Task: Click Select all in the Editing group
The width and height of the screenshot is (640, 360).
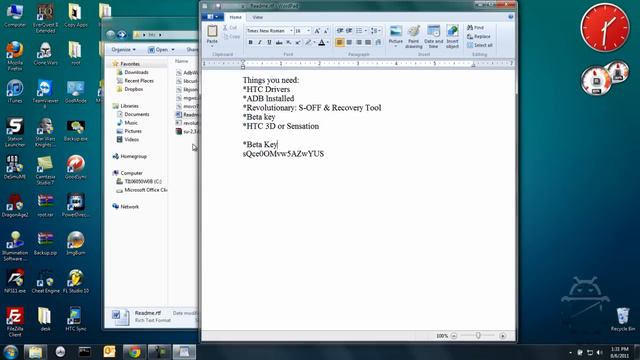Action: 480,45
